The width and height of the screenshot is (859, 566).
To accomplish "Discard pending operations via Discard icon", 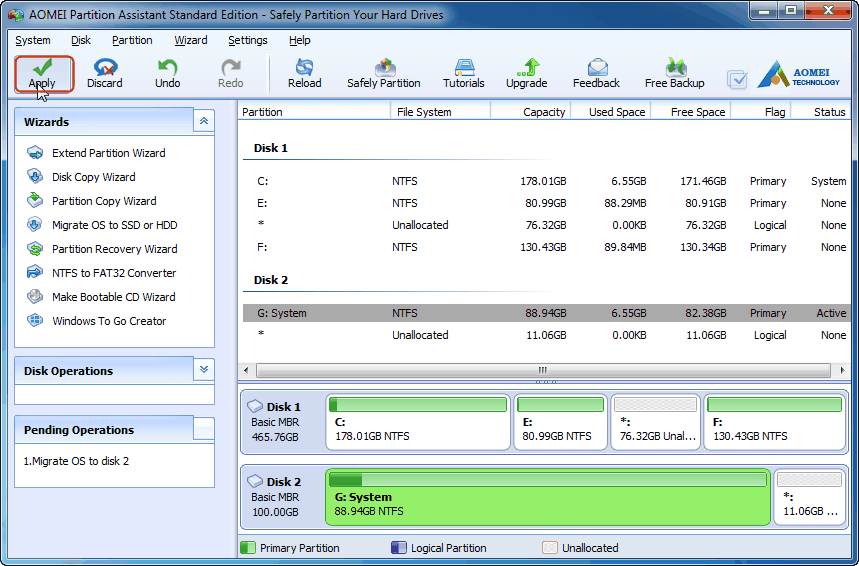I will [104, 73].
